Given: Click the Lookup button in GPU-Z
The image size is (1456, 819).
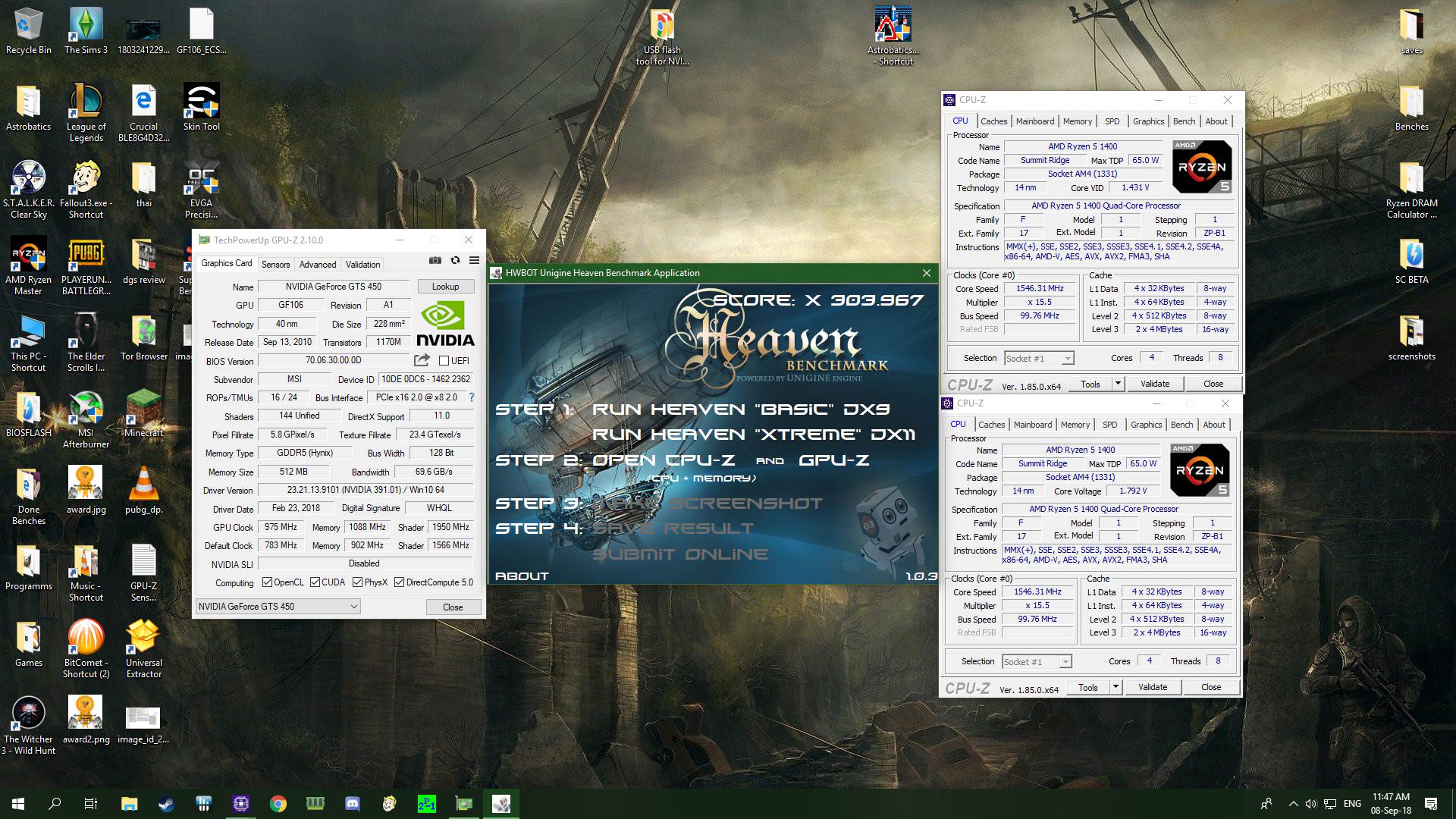Looking at the screenshot, I should coord(445,287).
